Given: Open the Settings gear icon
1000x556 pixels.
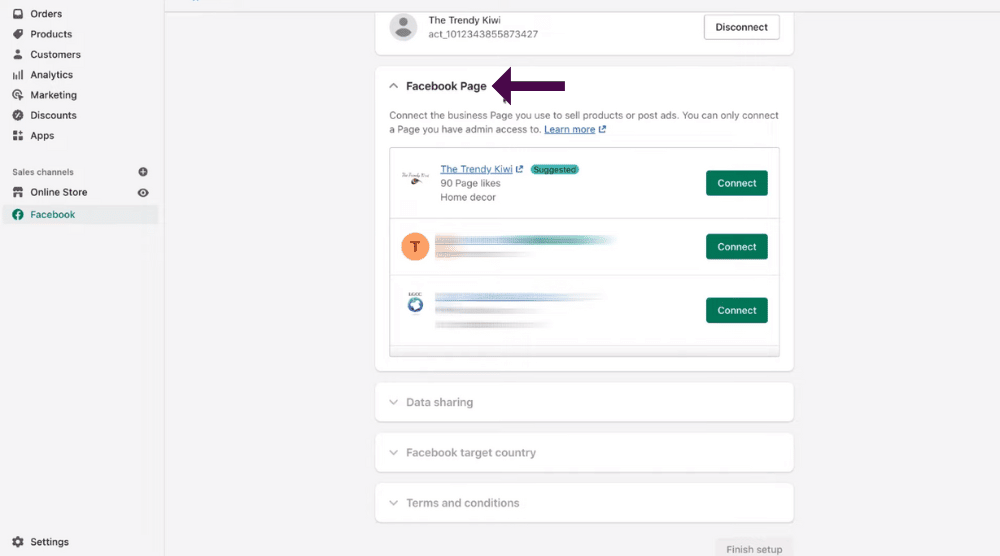Looking at the screenshot, I should coord(18,541).
